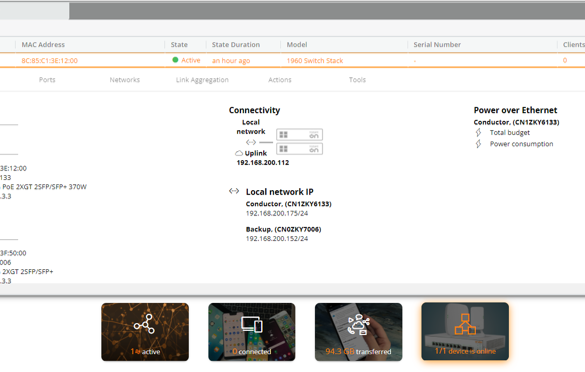This screenshot has height=372, width=585.
Task: Click the Active state text
Action: 191,60
